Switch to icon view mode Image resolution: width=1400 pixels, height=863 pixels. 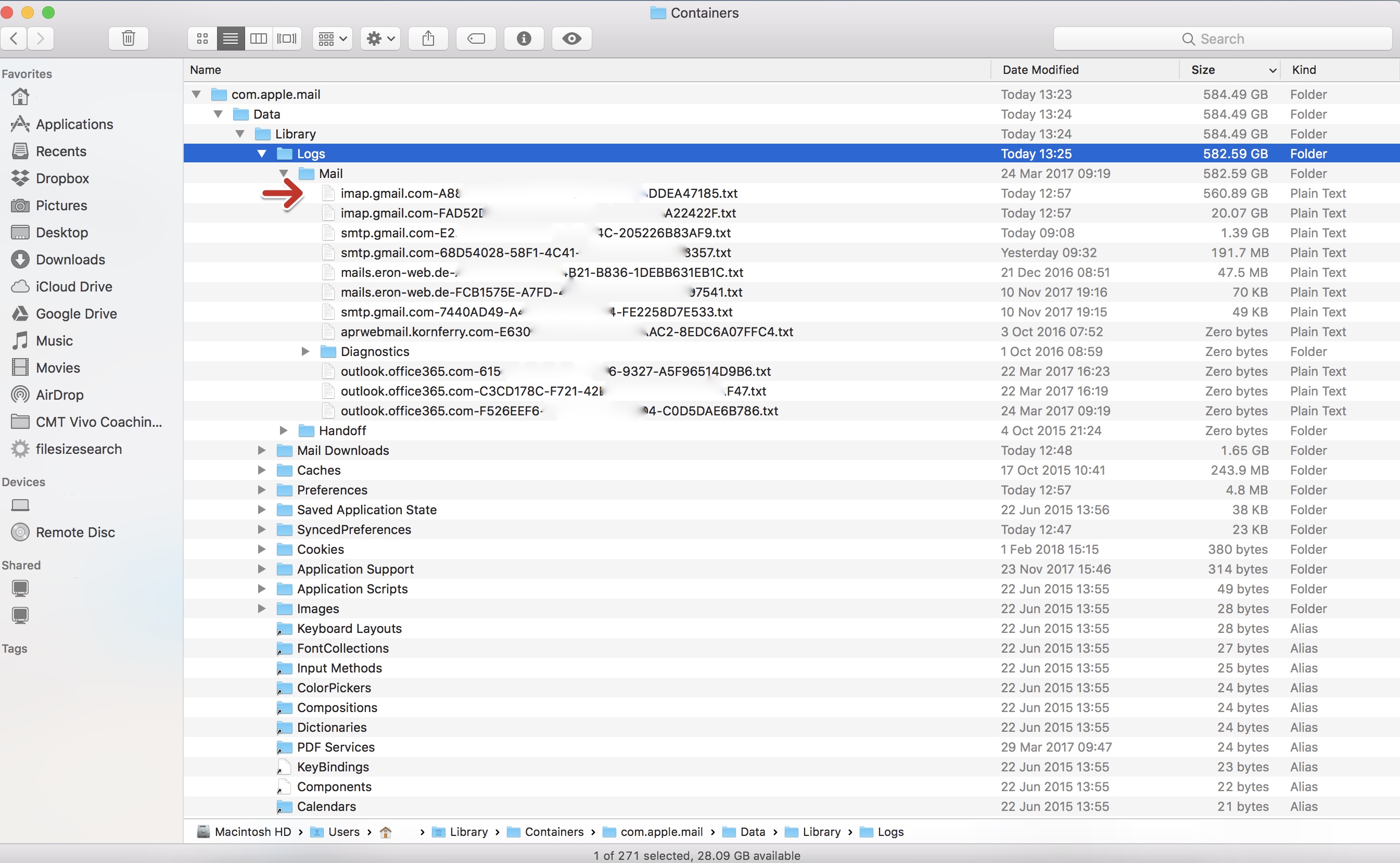[x=202, y=38]
